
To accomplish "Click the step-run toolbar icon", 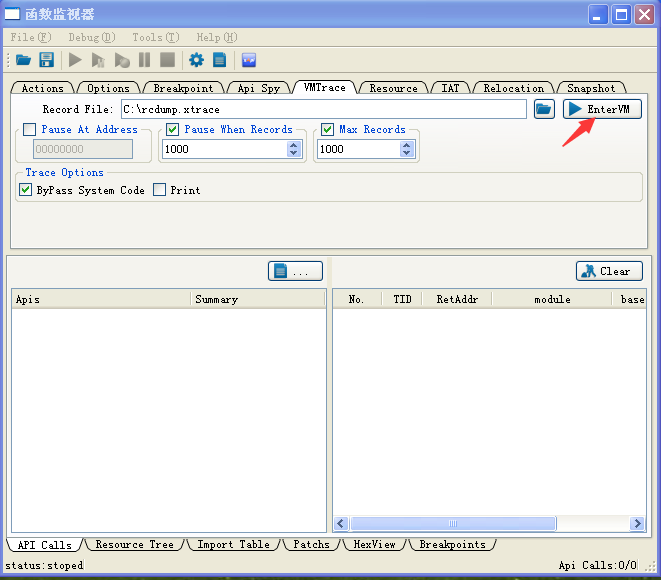I will click(98, 60).
